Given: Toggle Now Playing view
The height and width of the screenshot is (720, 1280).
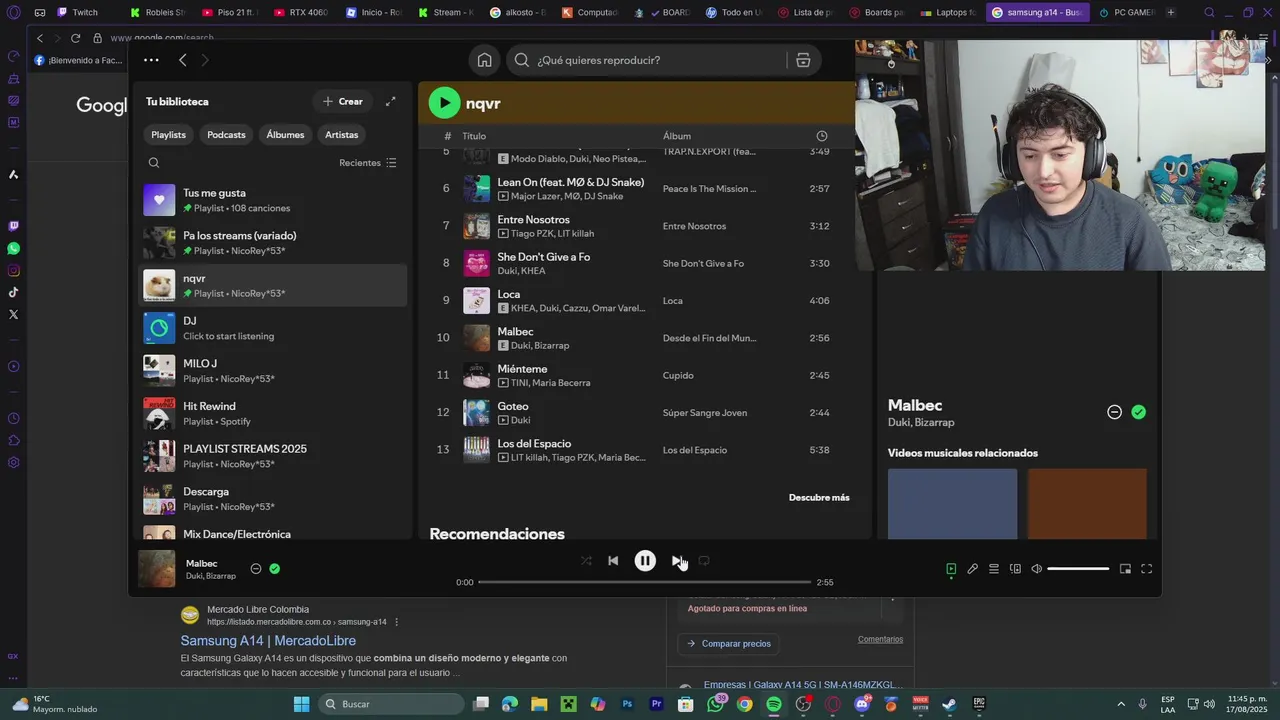Looking at the screenshot, I should [951, 569].
